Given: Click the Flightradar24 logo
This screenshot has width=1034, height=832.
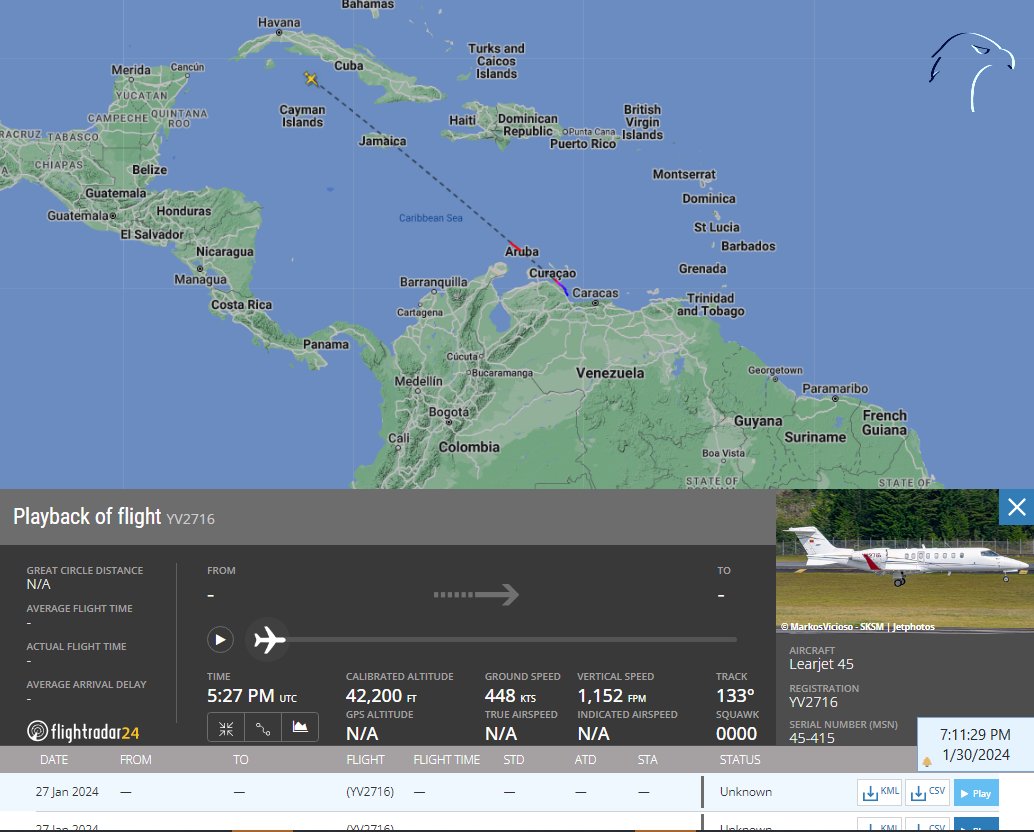Looking at the screenshot, I should pyautogui.click(x=83, y=731).
